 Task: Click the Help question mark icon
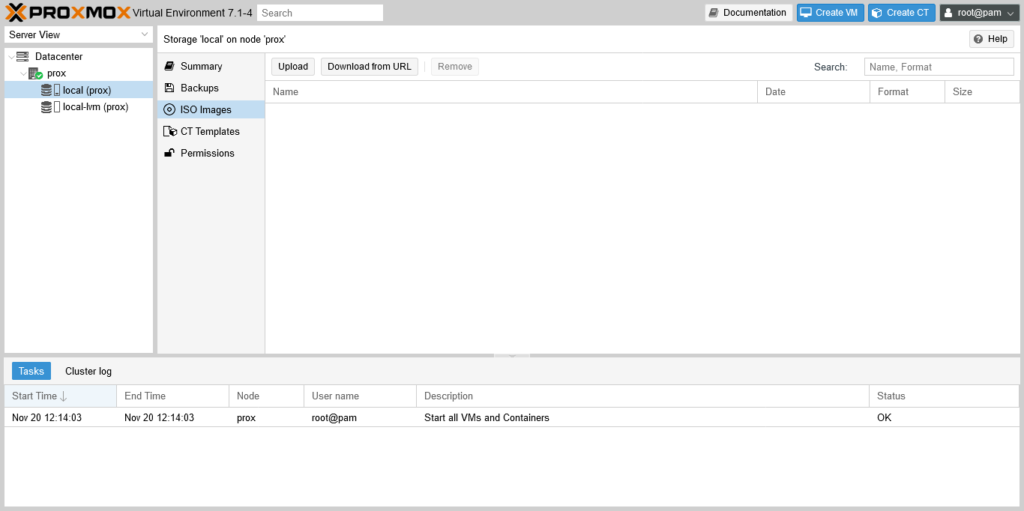[x=978, y=39]
